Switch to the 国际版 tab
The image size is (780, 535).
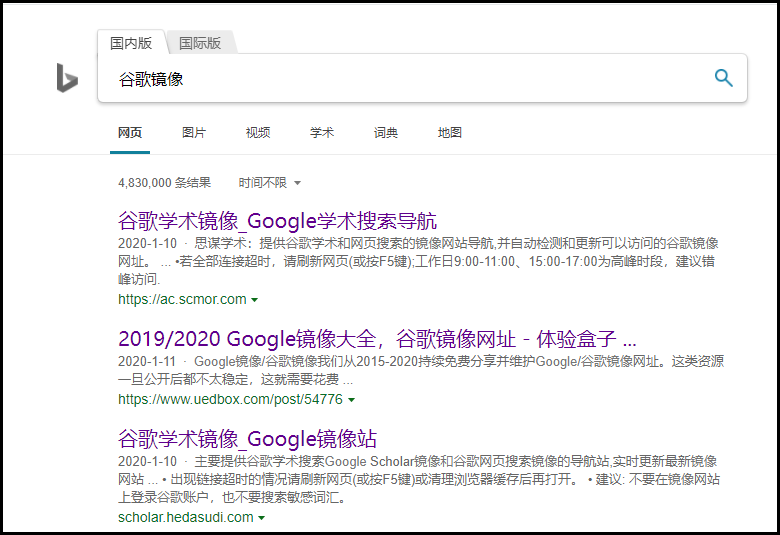point(200,43)
